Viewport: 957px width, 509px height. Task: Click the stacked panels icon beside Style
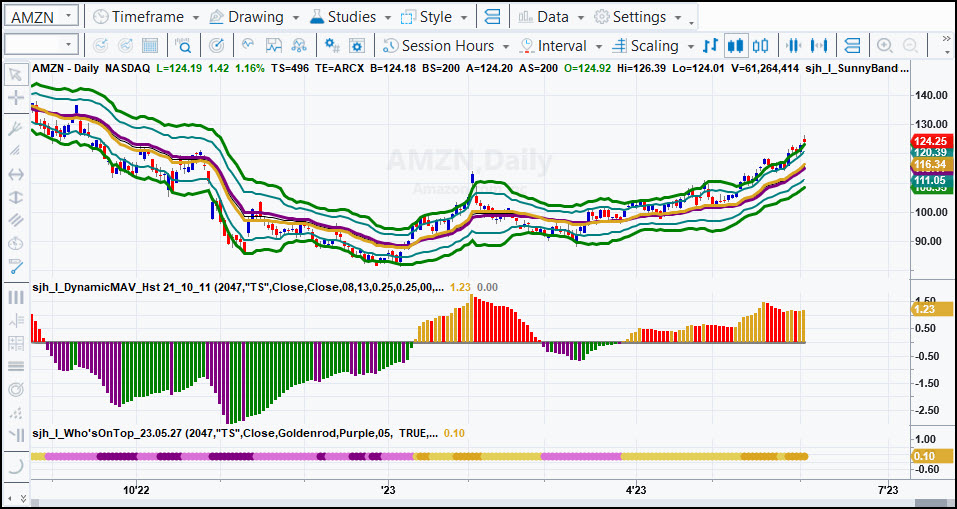[x=492, y=16]
